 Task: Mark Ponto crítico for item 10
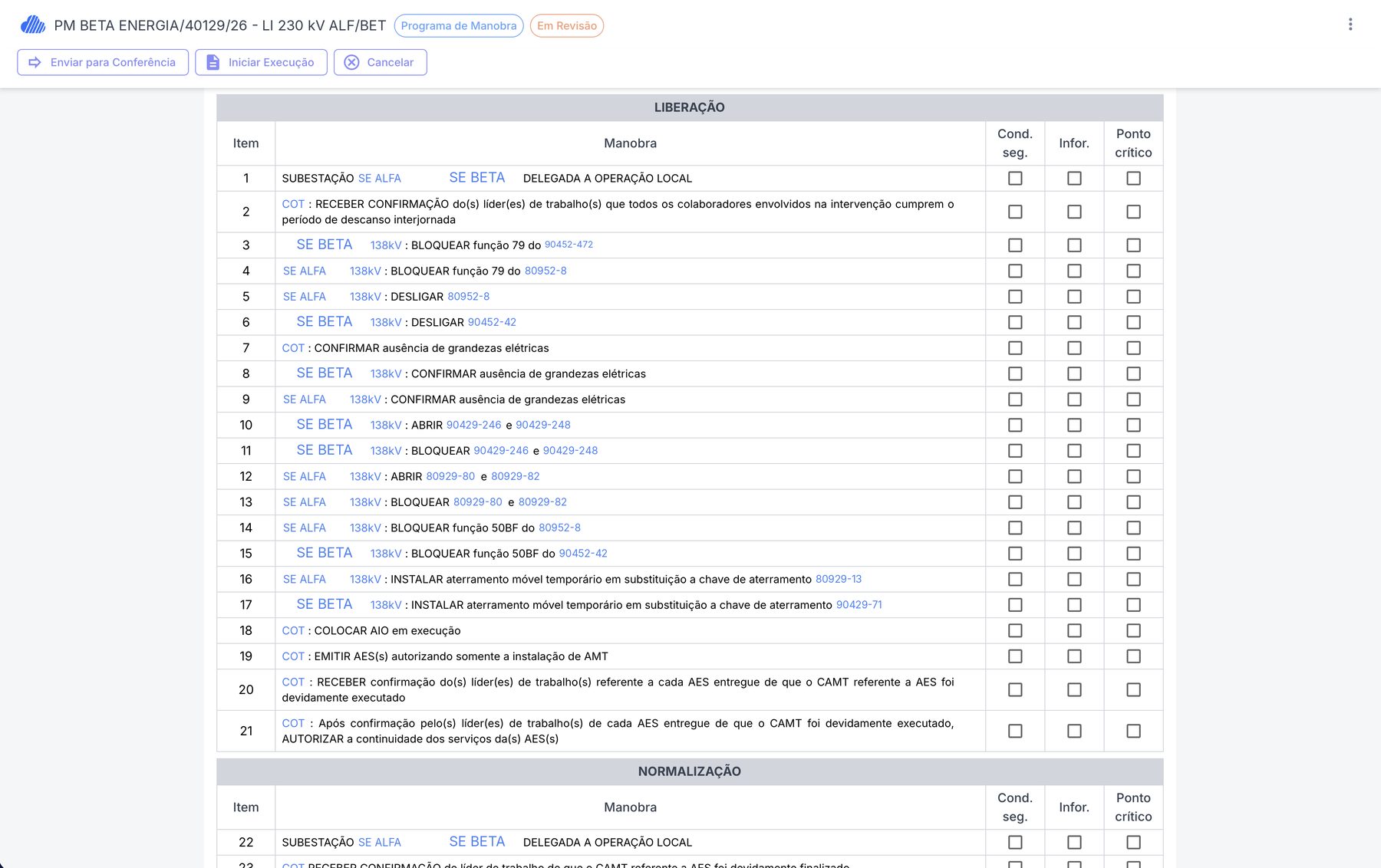(x=1133, y=425)
